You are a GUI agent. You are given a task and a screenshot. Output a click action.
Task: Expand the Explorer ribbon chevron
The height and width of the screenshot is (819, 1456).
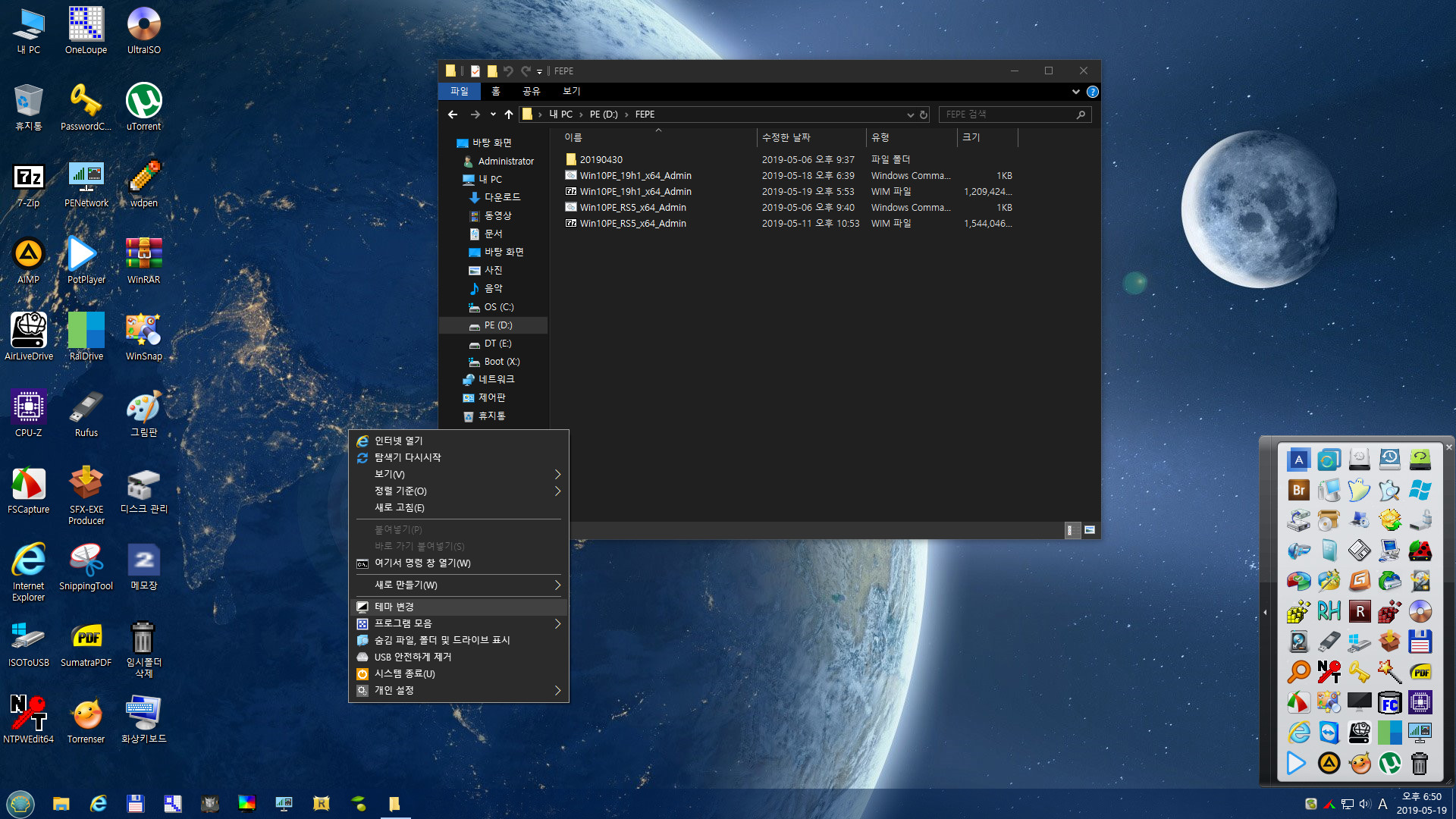1075,92
